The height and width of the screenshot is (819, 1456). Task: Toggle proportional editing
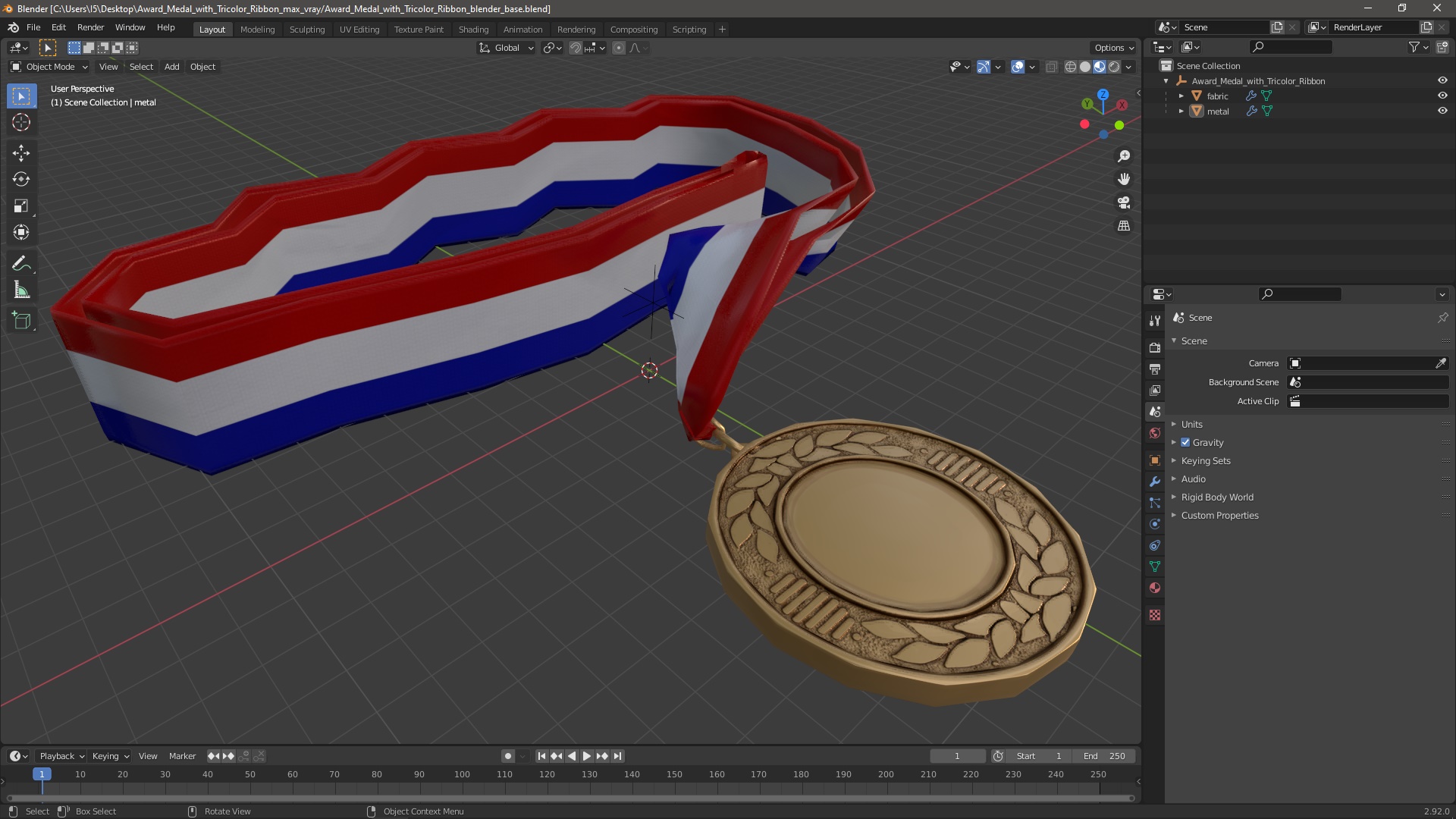(x=619, y=48)
